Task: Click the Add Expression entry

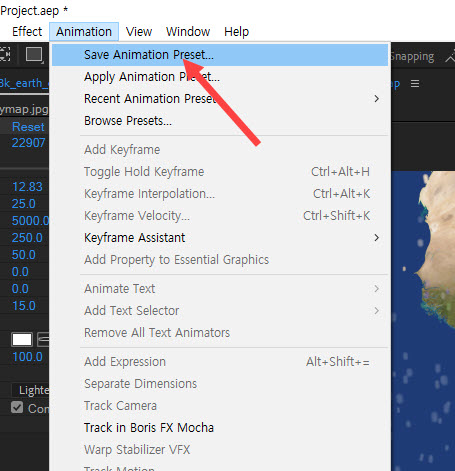Action: coord(220,362)
